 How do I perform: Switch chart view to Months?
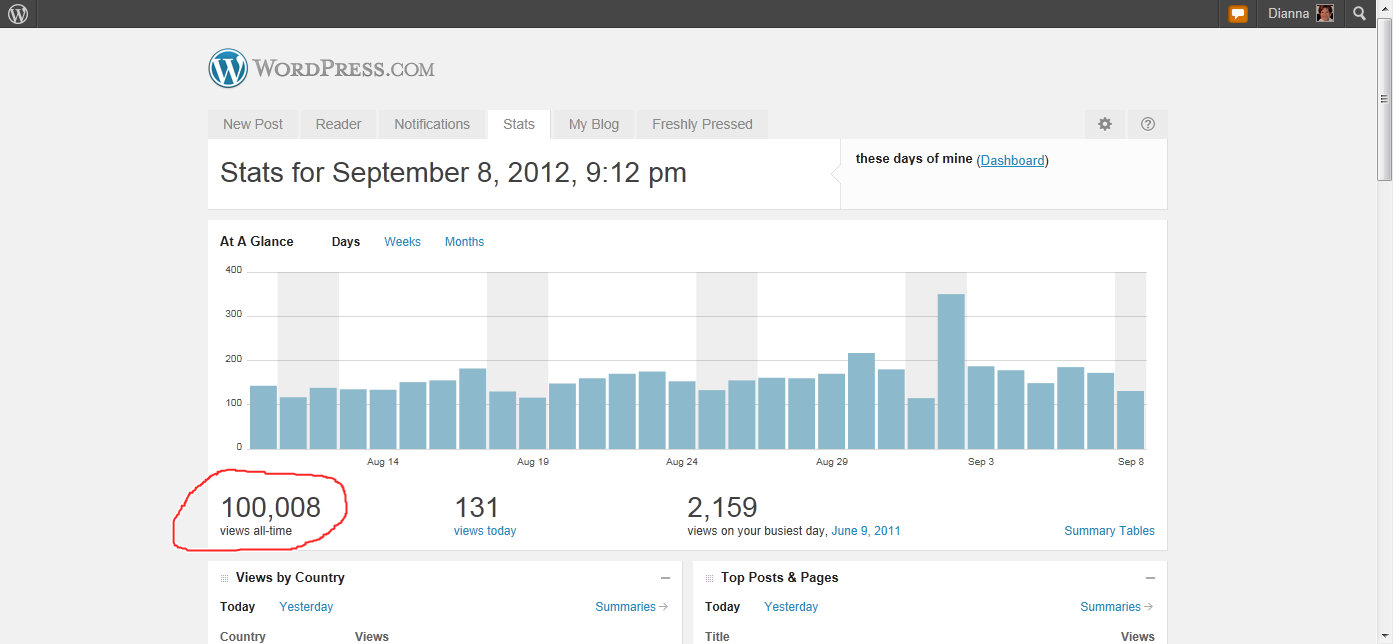pyautogui.click(x=464, y=242)
